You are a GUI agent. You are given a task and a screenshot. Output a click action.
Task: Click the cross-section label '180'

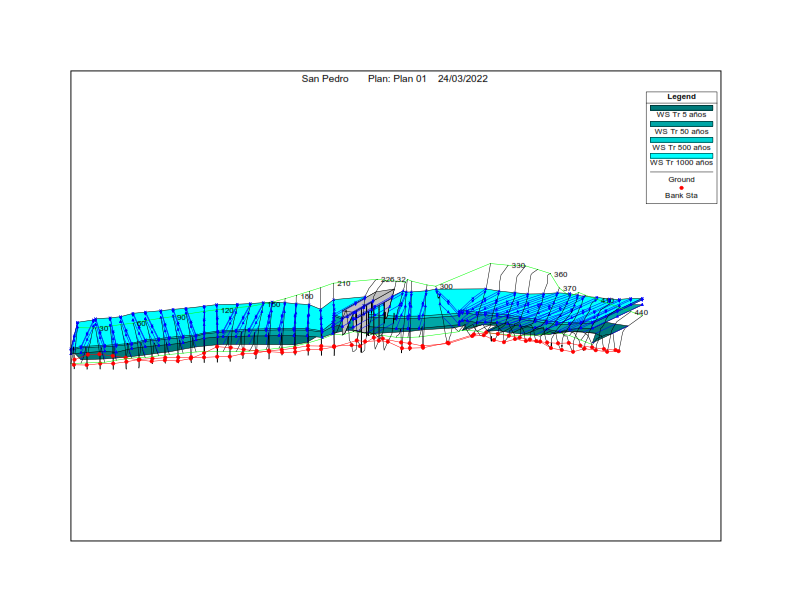click(x=307, y=296)
